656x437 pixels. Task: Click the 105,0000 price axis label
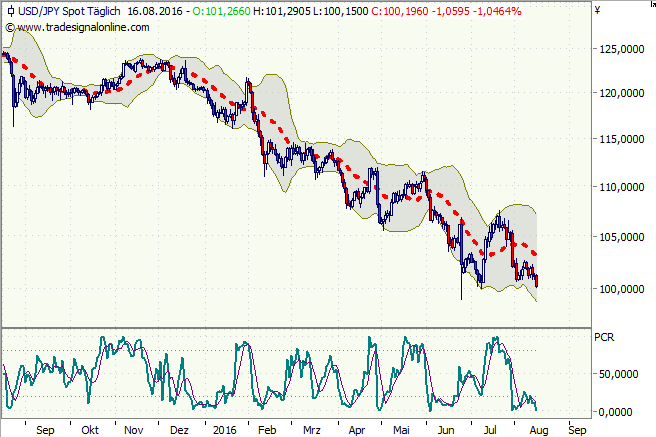[x=622, y=237]
